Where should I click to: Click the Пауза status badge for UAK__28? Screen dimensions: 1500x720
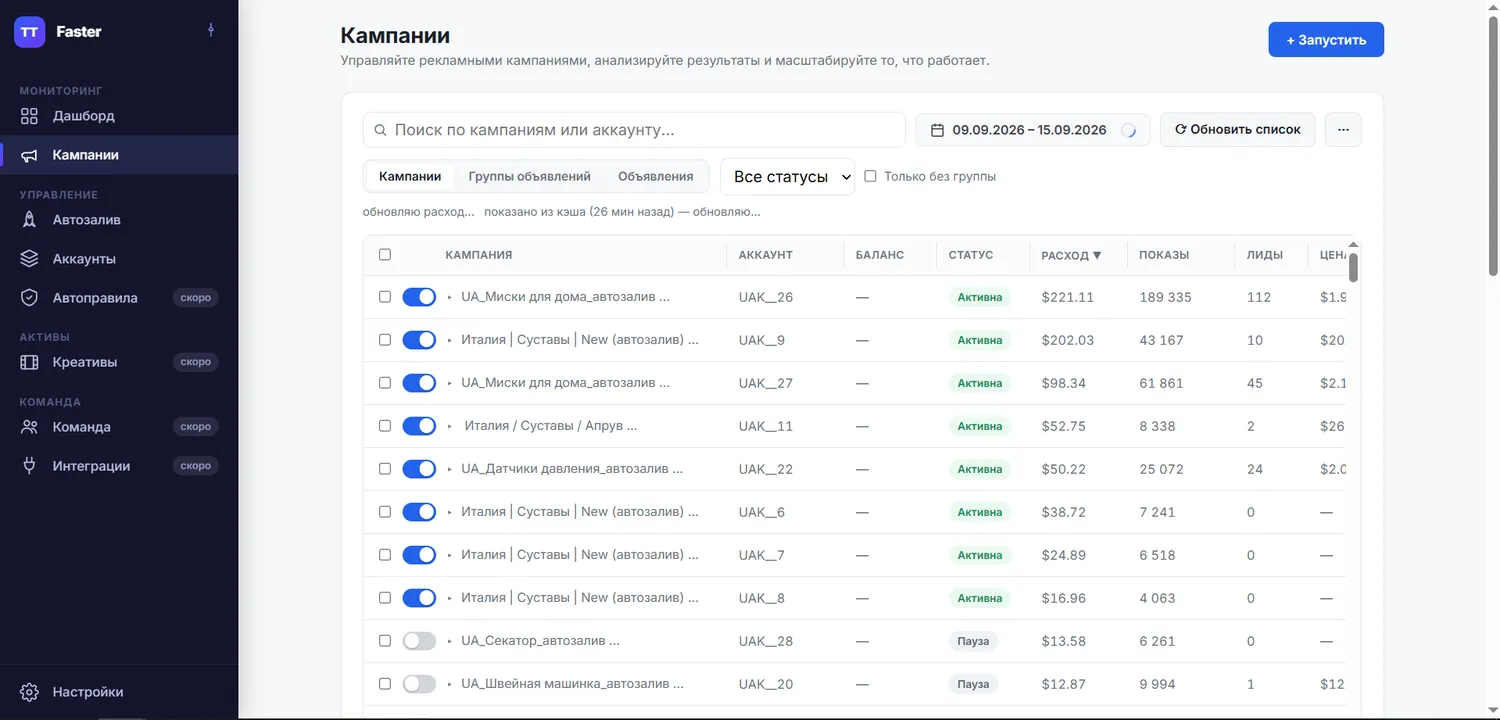pos(973,641)
